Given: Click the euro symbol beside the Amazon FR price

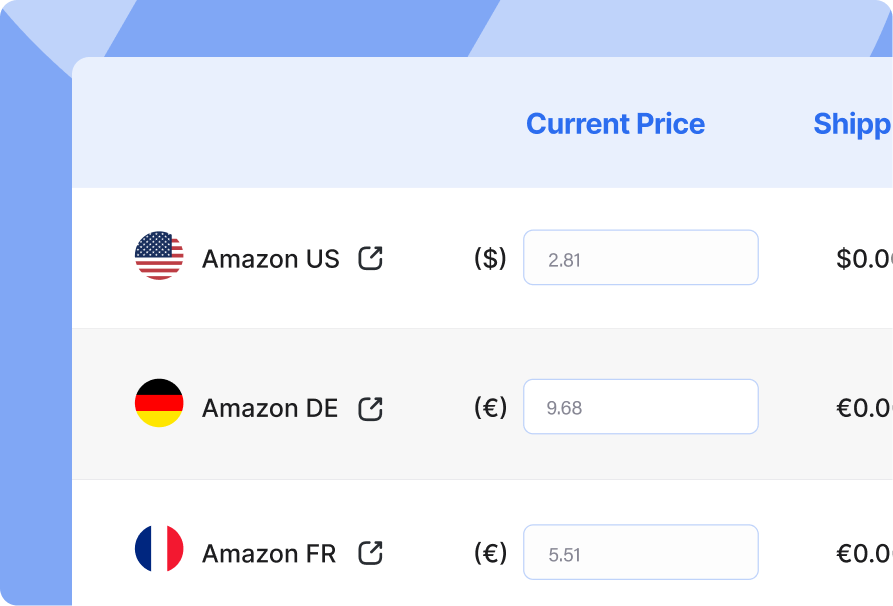Looking at the screenshot, I should pyautogui.click(x=490, y=553).
